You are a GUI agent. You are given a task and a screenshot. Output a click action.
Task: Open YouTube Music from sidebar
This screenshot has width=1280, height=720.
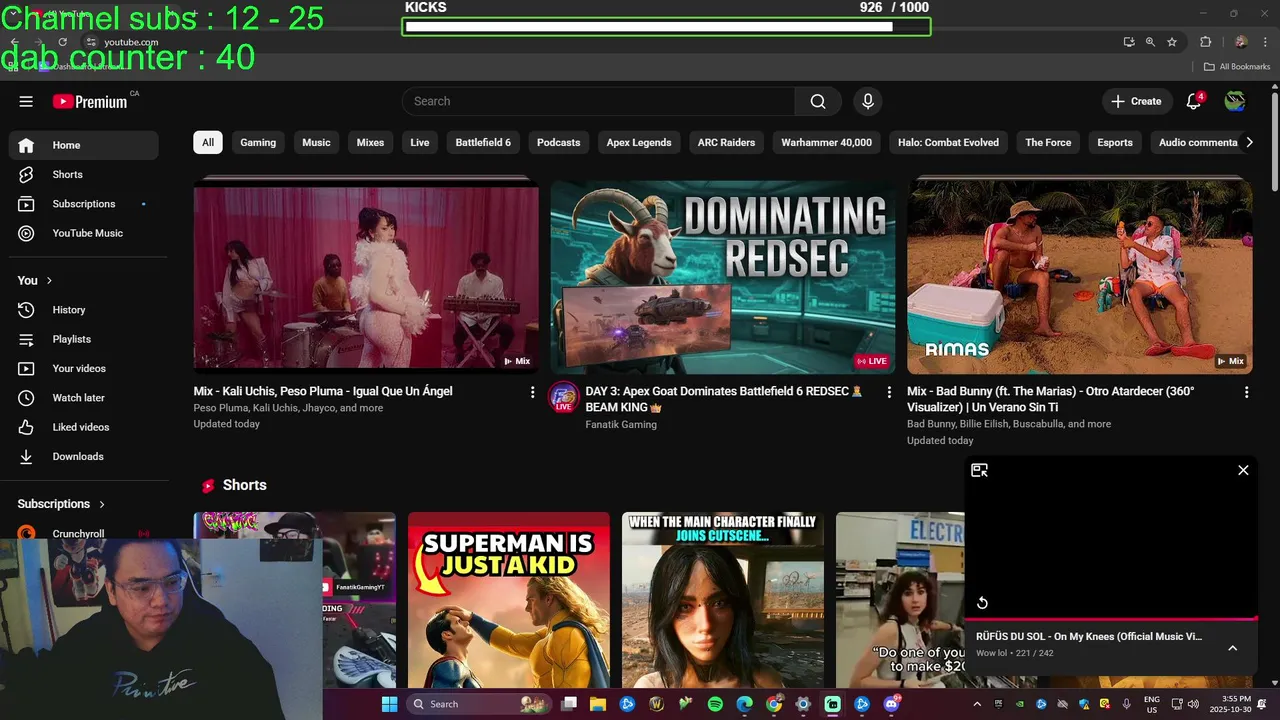84,233
